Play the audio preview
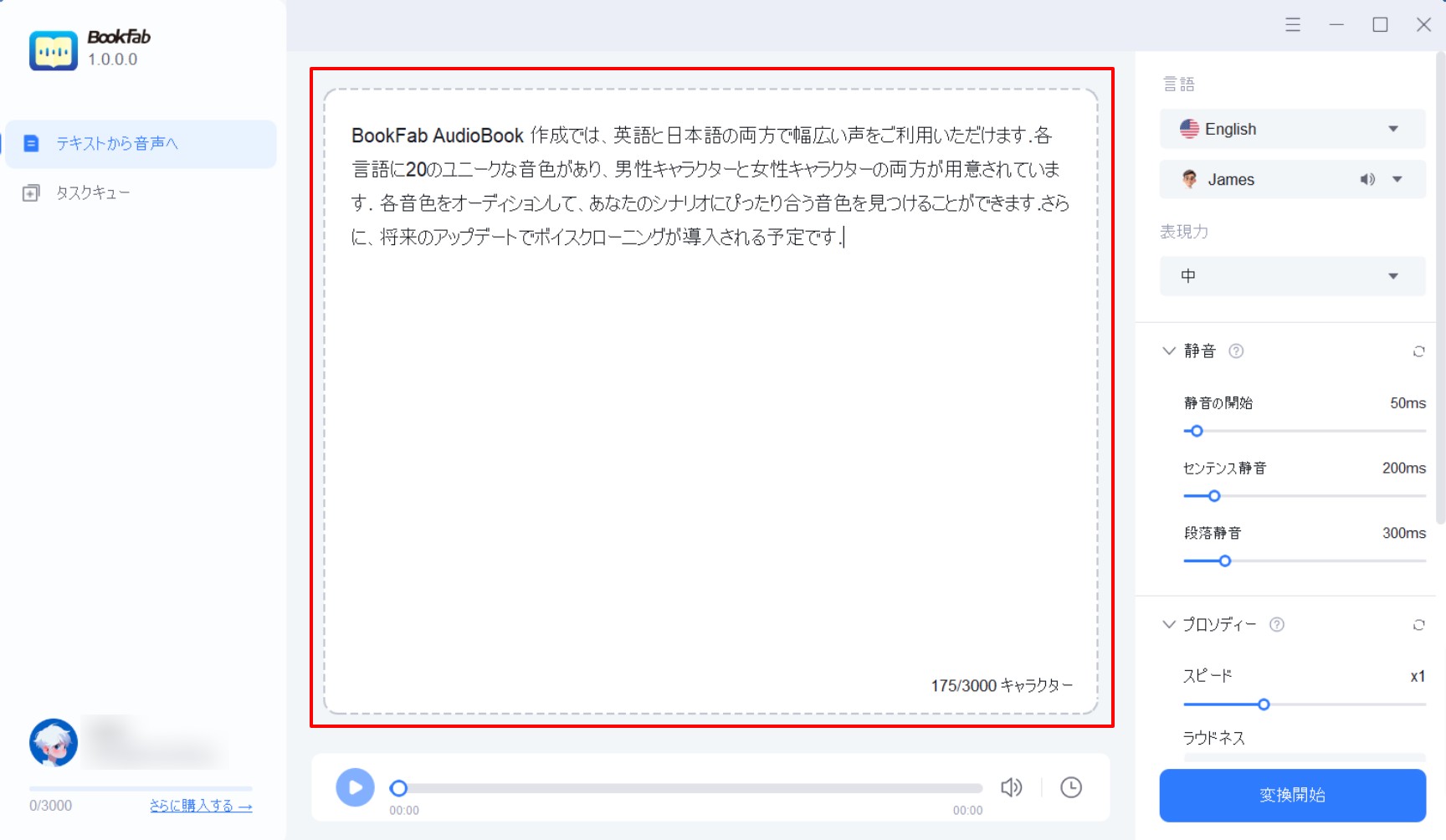Viewport: 1446px width, 840px height. point(355,787)
